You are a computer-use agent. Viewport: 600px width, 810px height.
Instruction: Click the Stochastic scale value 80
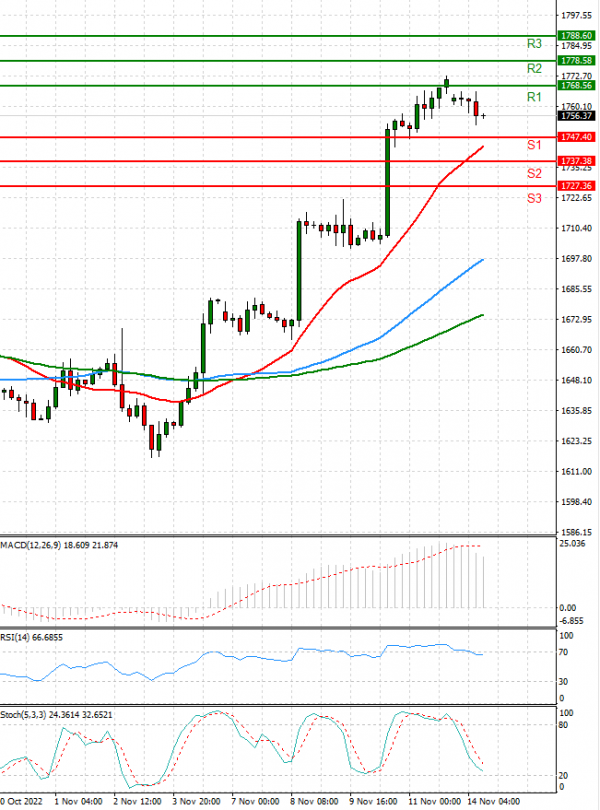coord(564,725)
